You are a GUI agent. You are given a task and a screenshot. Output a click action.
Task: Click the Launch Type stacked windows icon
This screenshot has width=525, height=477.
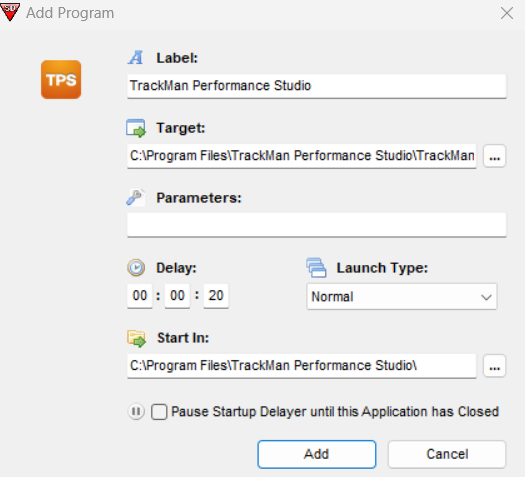(x=316, y=267)
